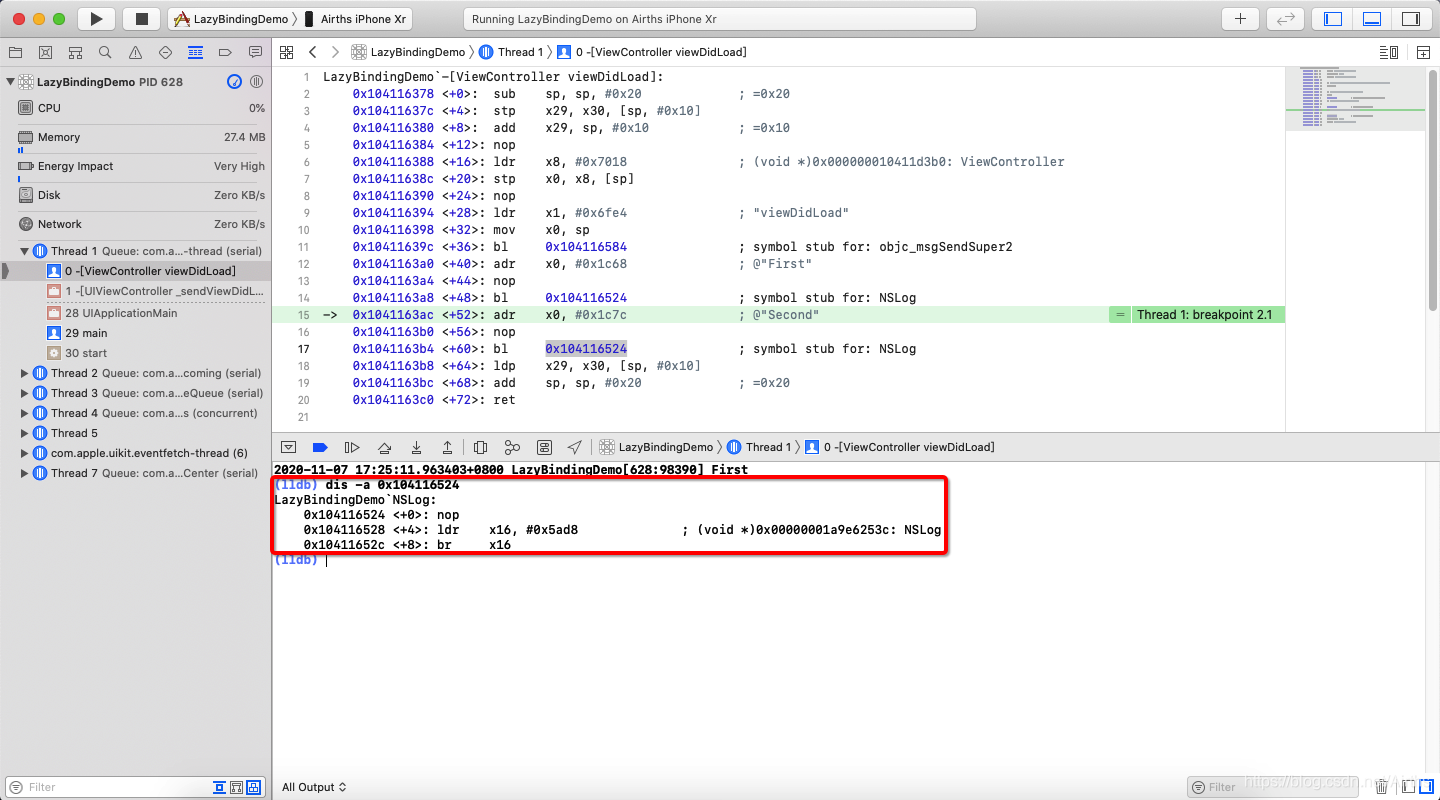Stop the running app

click(x=141, y=19)
